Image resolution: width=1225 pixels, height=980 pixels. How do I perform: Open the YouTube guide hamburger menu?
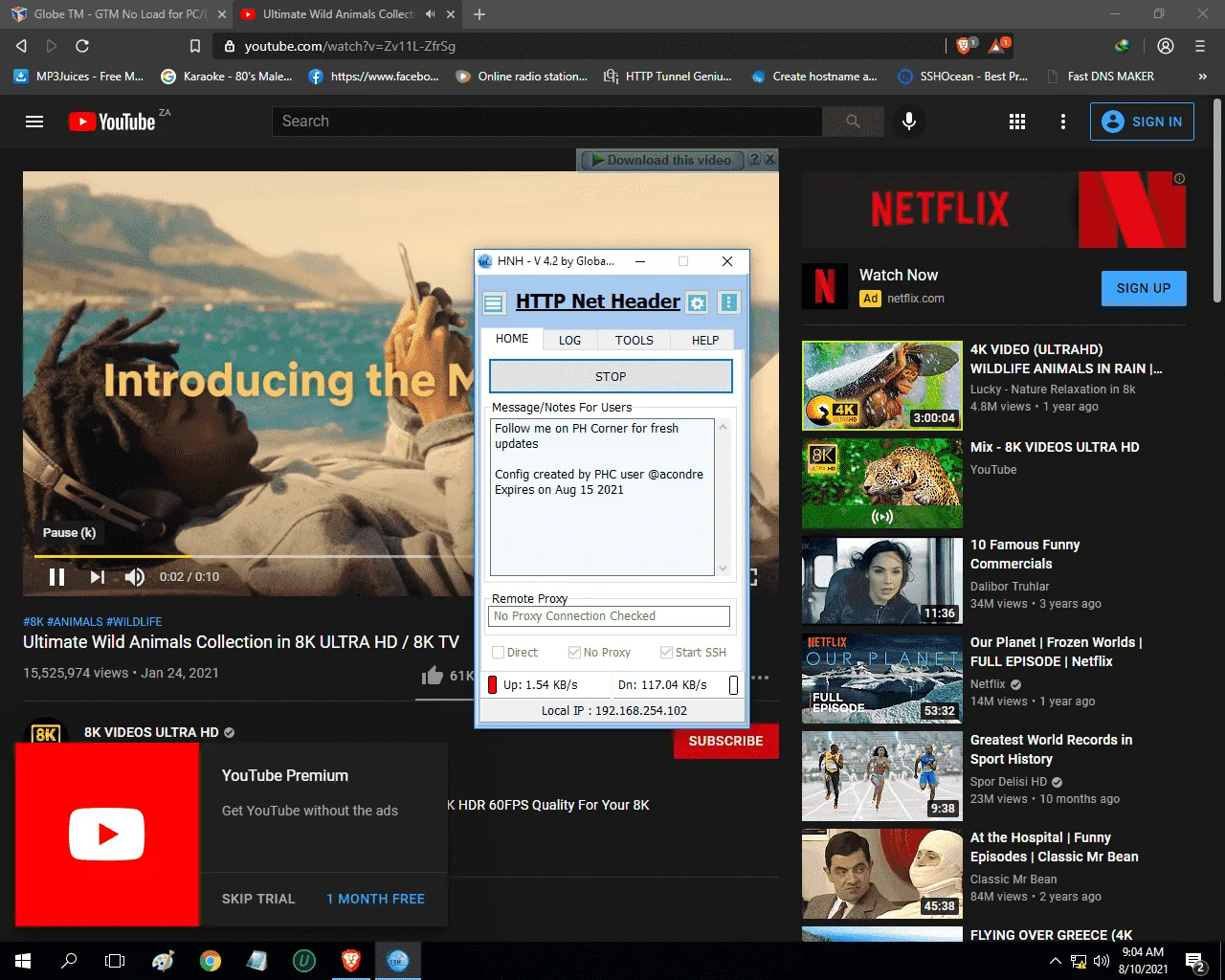34,122
